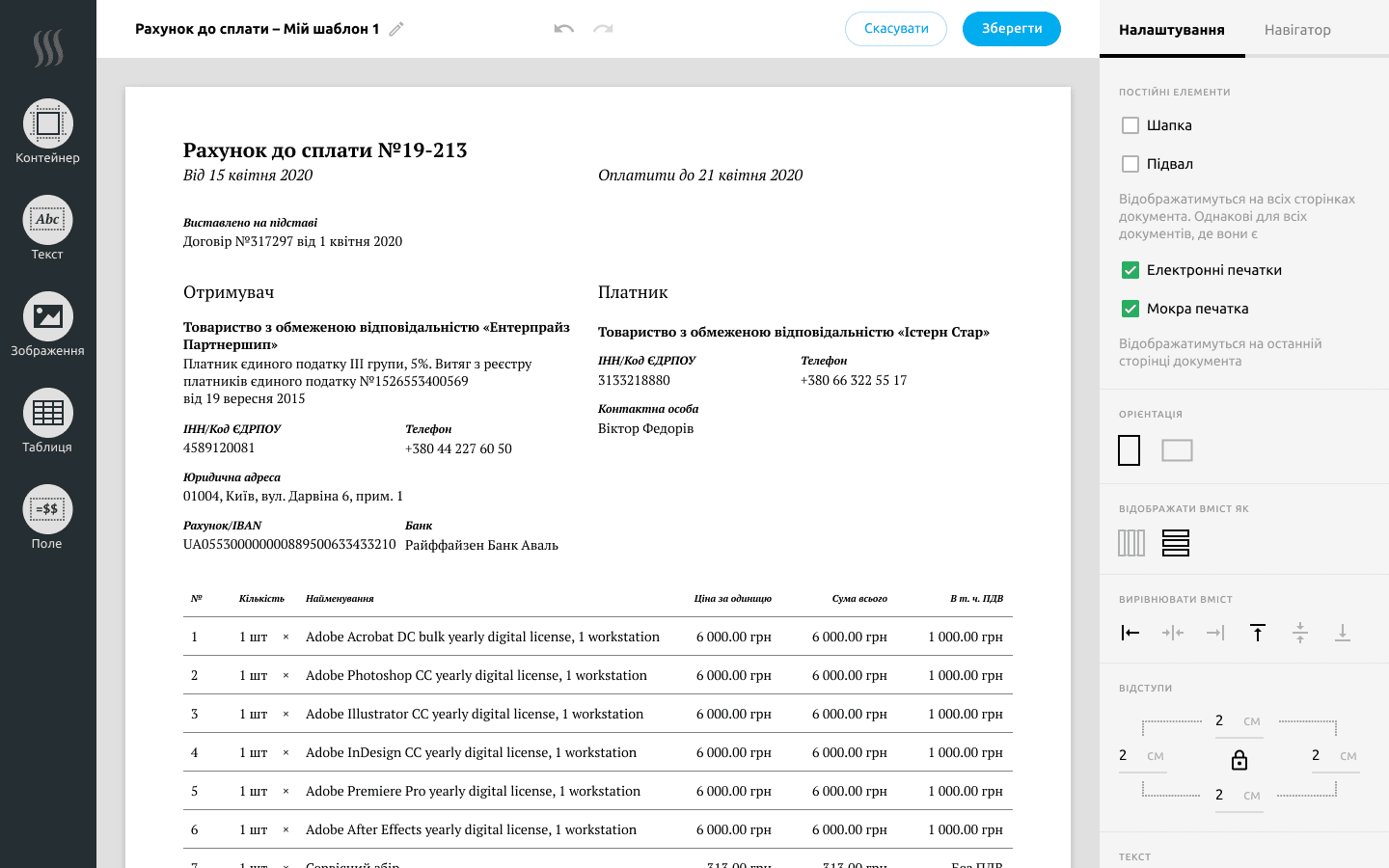
Task: Enable the Підвал checkbox
Action: [x=1130, y=164]
